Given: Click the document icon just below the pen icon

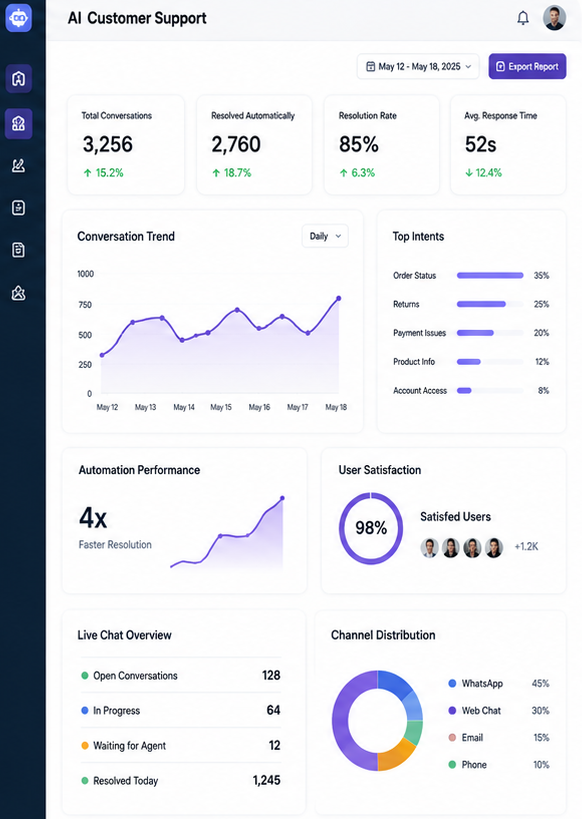Looking at the screenshot, I should coord(19,208).
